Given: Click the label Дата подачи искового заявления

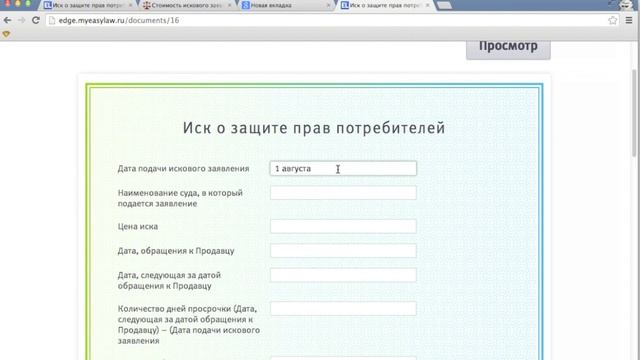Looking at the screenshot, I should point(183,169).
